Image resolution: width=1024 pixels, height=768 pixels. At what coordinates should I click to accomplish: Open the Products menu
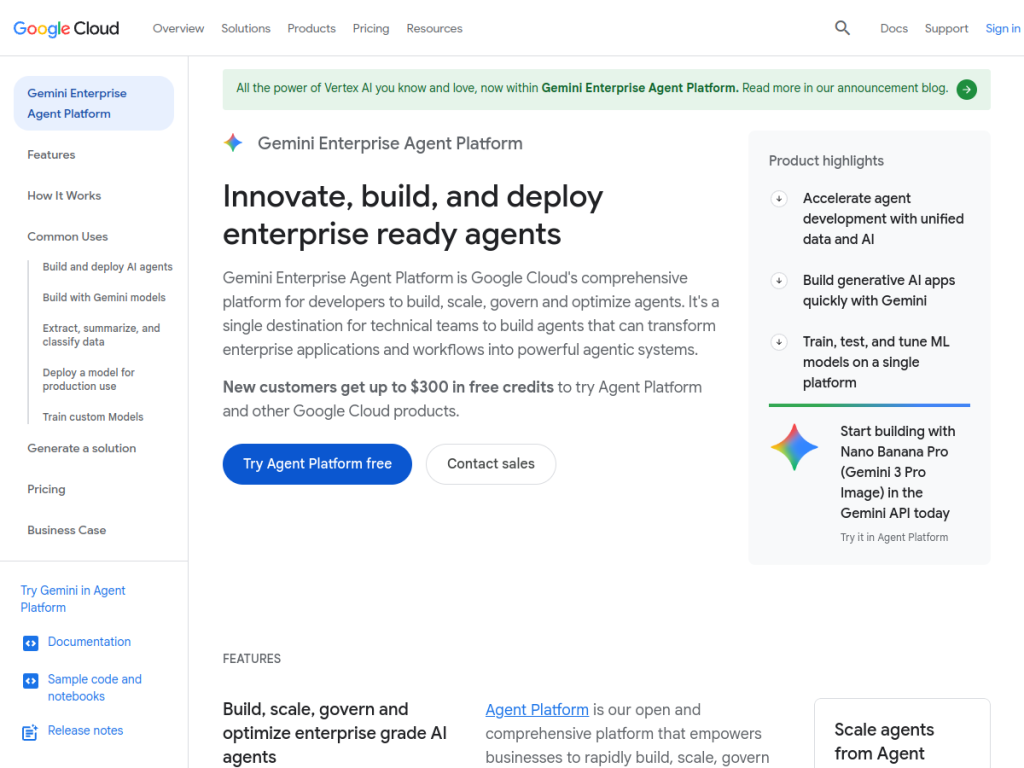(x=312, y=29)
